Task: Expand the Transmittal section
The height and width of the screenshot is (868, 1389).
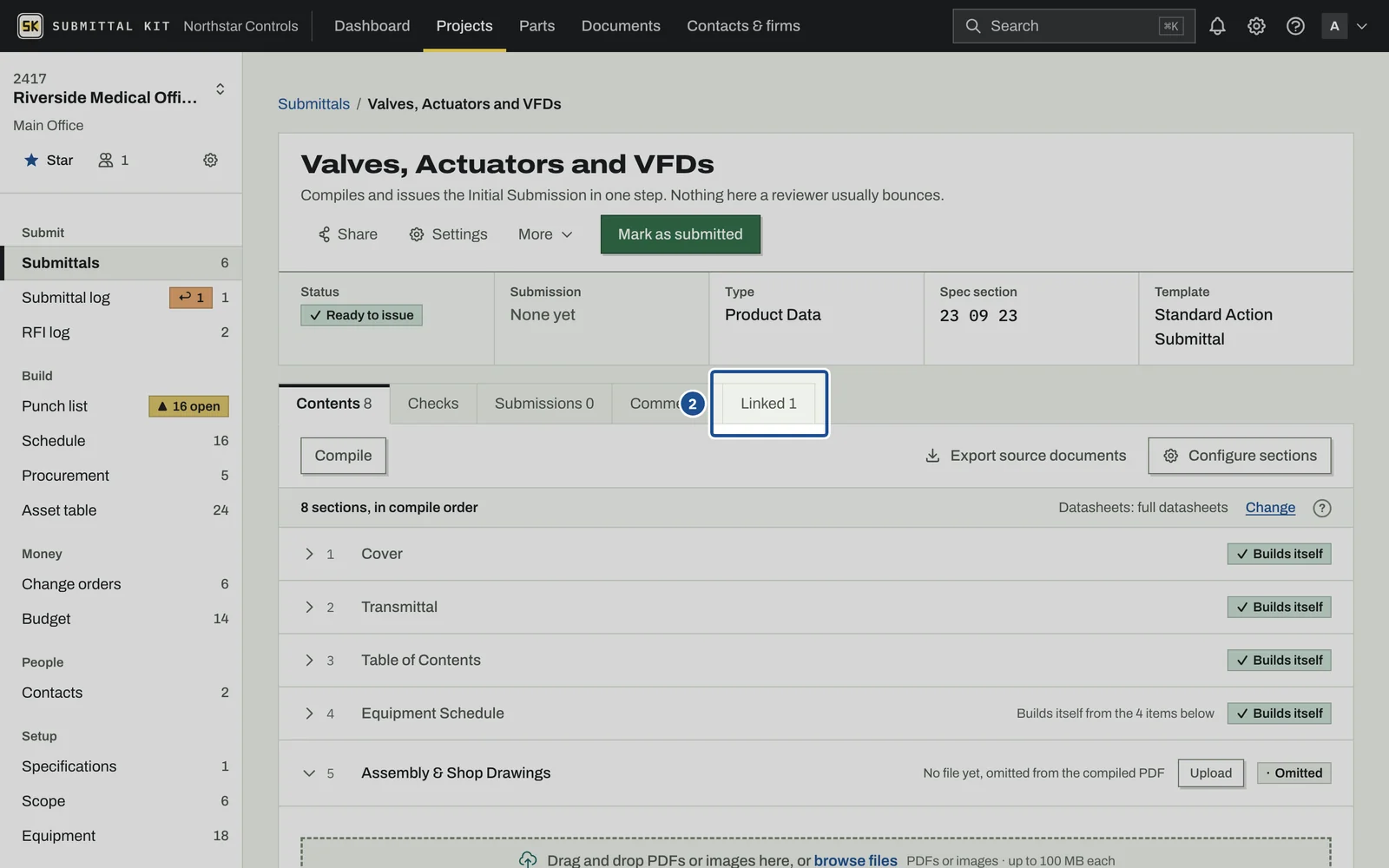Action: coord(309,607)
